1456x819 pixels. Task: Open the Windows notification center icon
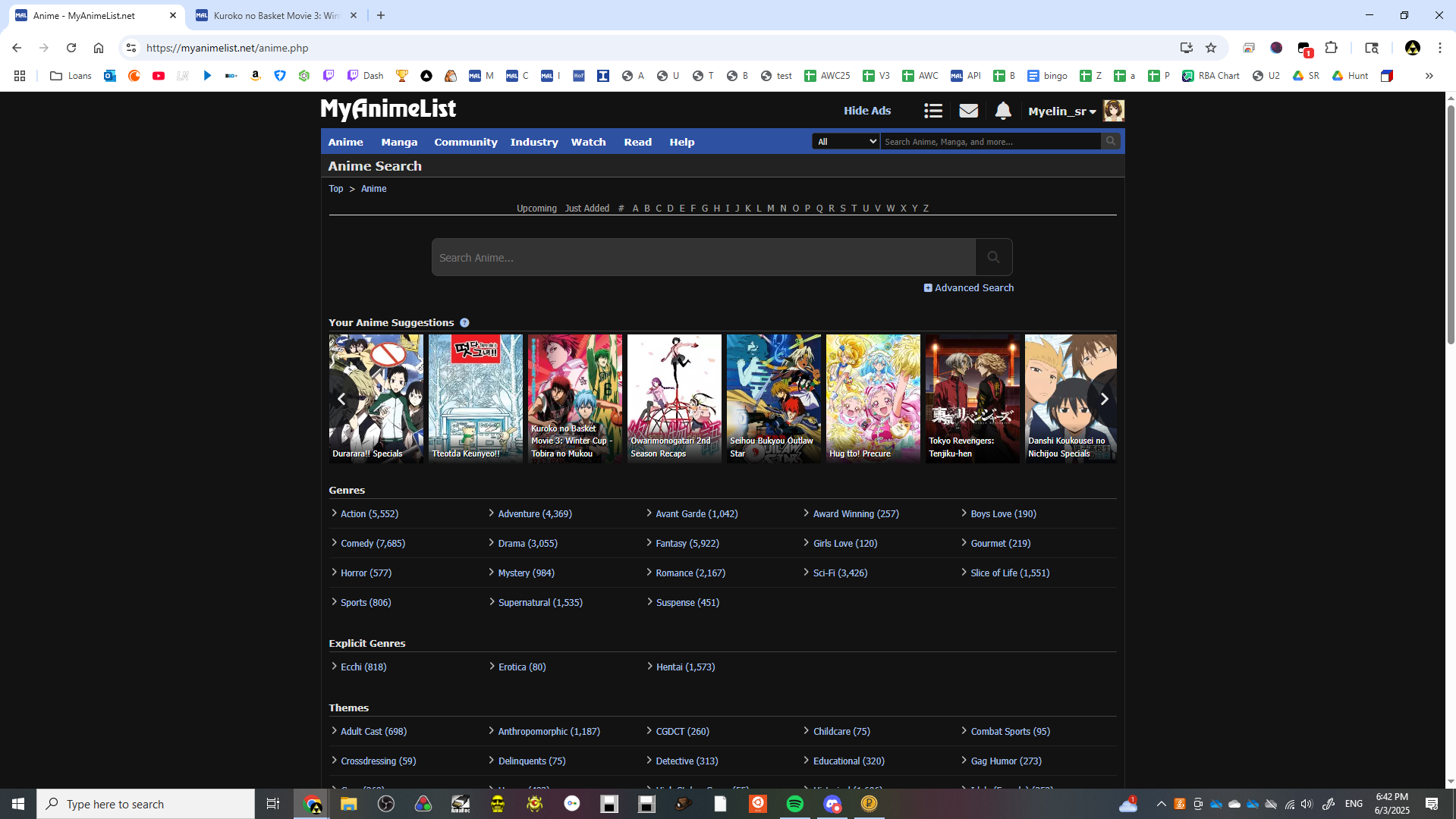(x=1432, y=804)
